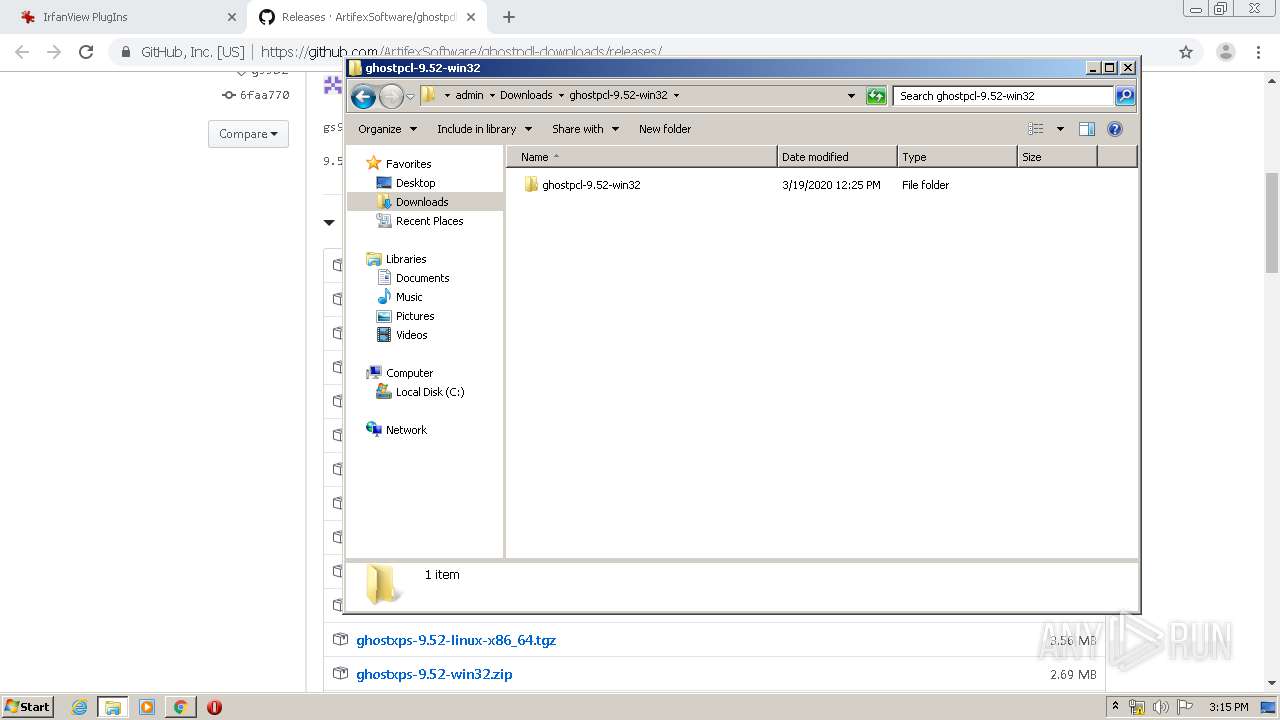This screenshot has width=1280, height=720.
Task: Click the search magnifier icon in Explorer
Action: click(x=1125, y=96)
